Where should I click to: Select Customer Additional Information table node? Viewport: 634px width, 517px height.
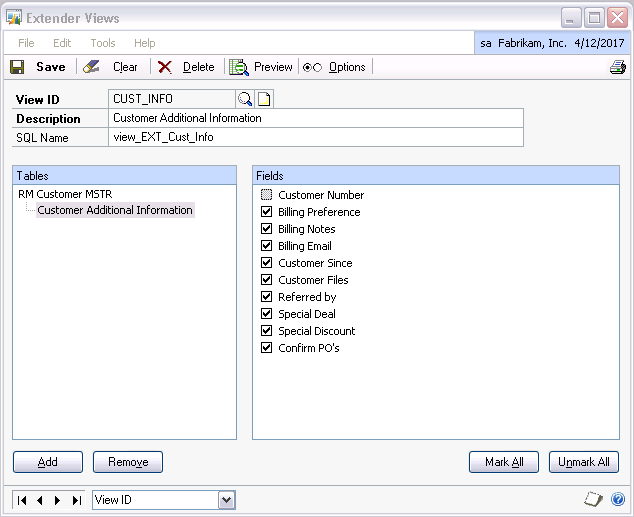pyautogui.click(x=114, y=210)
